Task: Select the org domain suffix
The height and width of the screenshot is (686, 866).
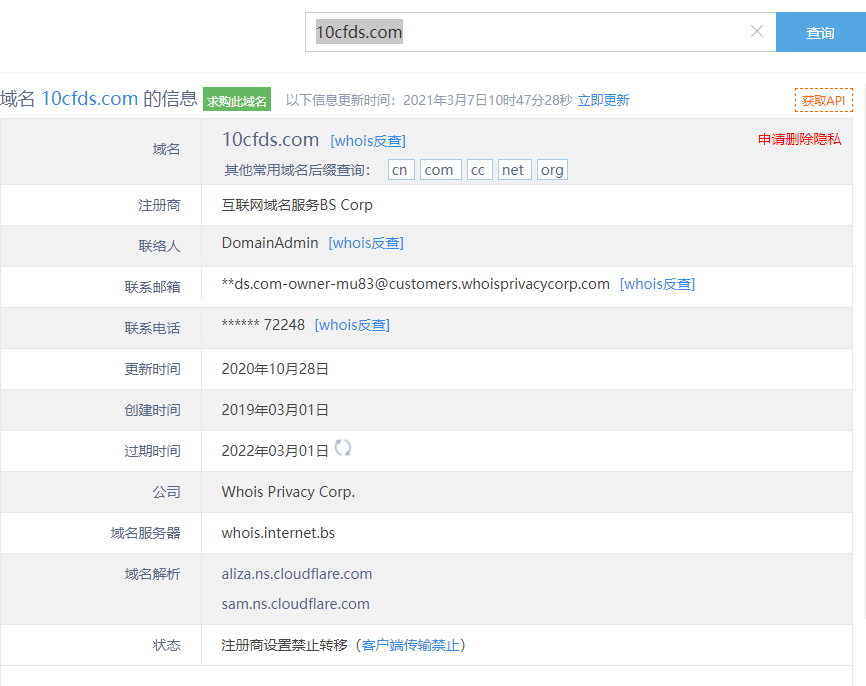Action: [552, 170]
